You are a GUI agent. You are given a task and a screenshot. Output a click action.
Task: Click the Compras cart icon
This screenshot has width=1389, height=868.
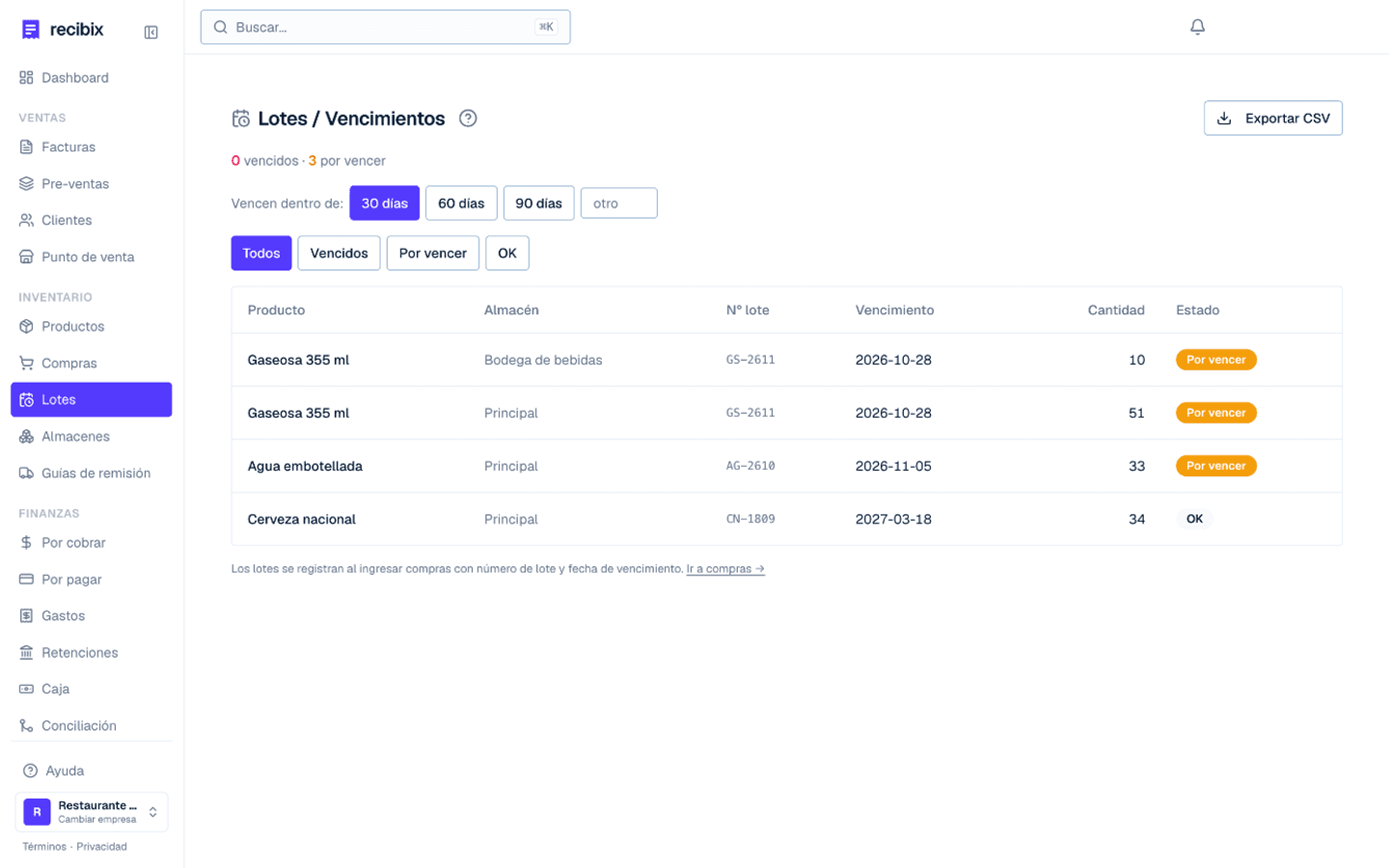pos(26,364)
